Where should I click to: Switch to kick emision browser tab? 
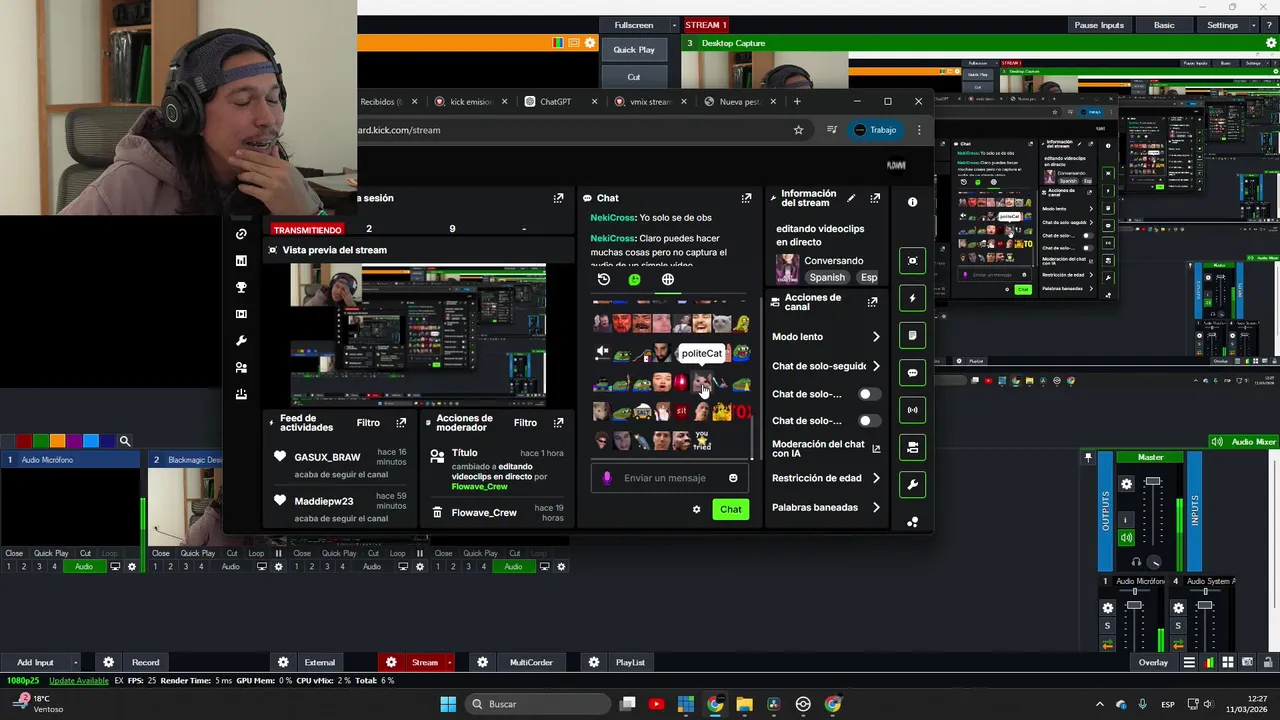(x=470, y=102)
